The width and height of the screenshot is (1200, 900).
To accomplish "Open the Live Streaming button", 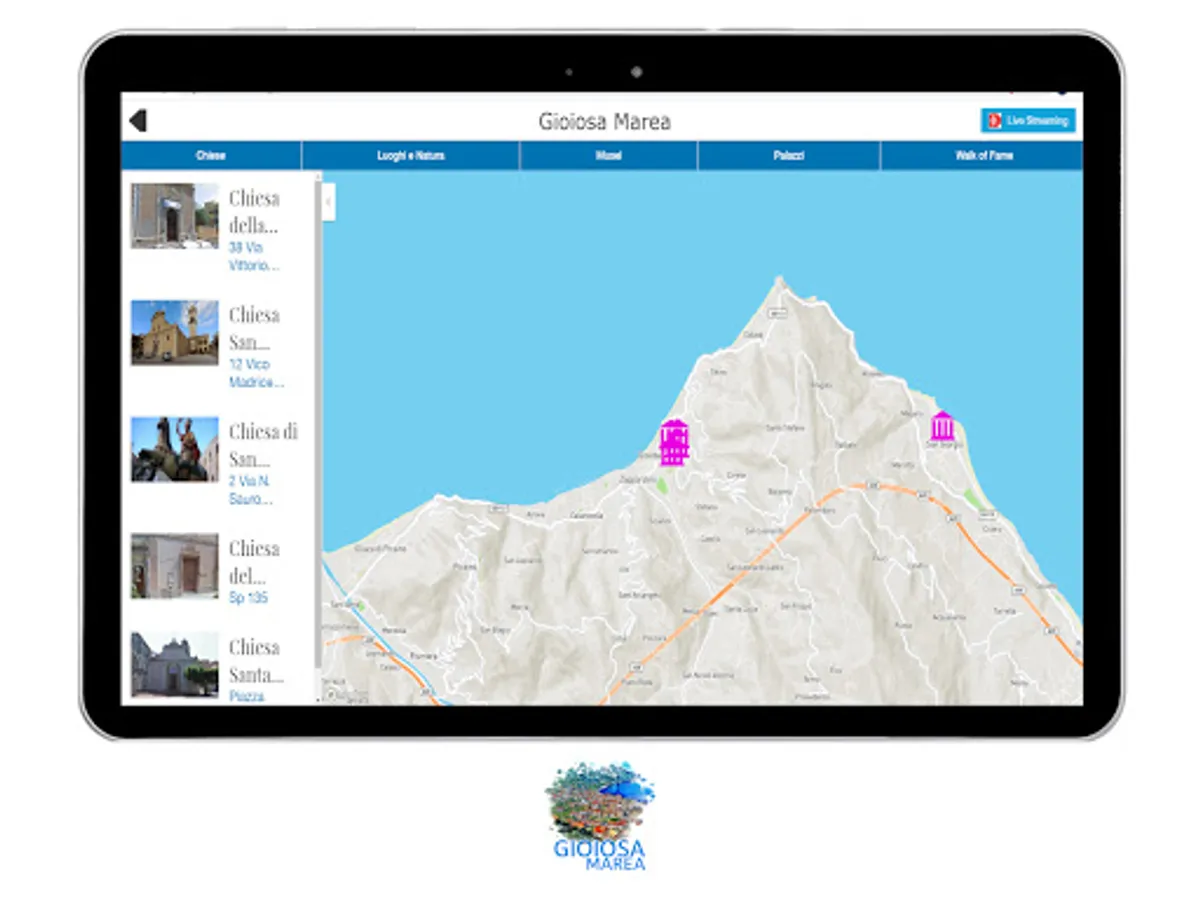I will pyautogui.click(x=1028, y=120).
